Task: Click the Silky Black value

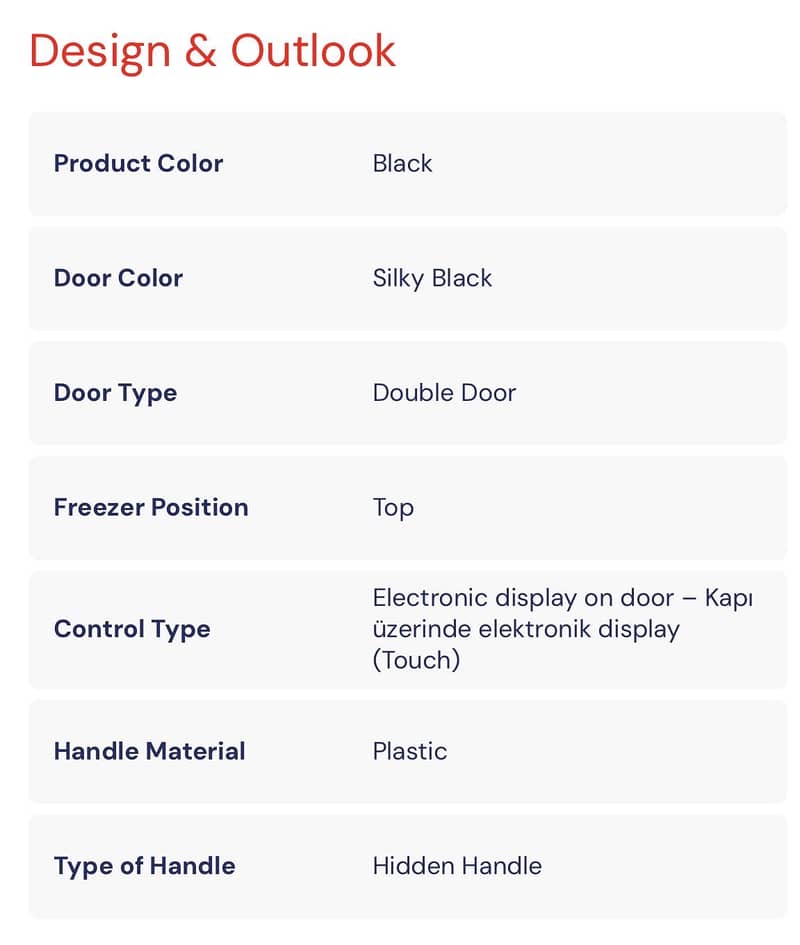Action: [432, 278]
